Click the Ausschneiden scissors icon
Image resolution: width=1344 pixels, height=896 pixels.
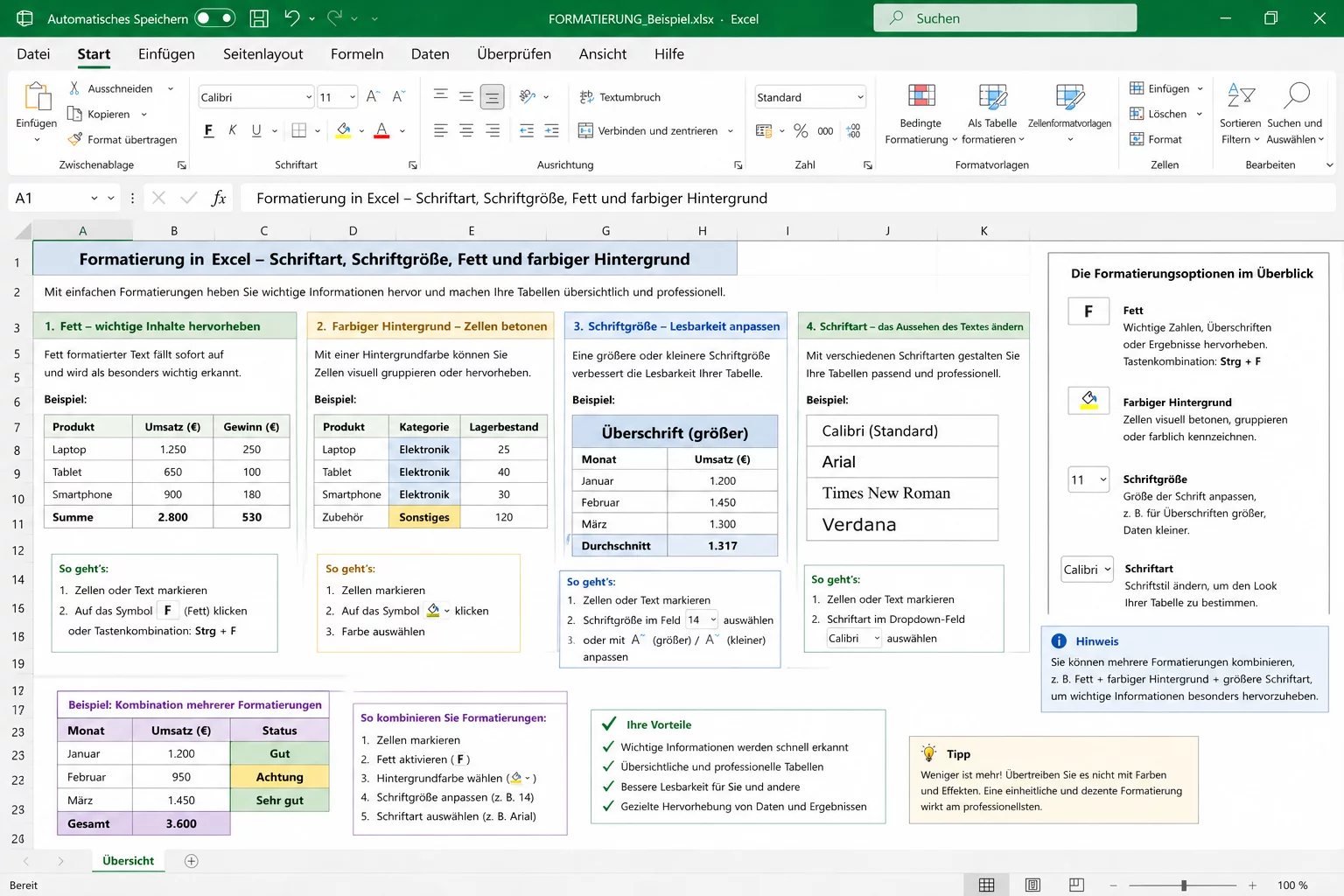pyautogui.click(x=74, y=88)
